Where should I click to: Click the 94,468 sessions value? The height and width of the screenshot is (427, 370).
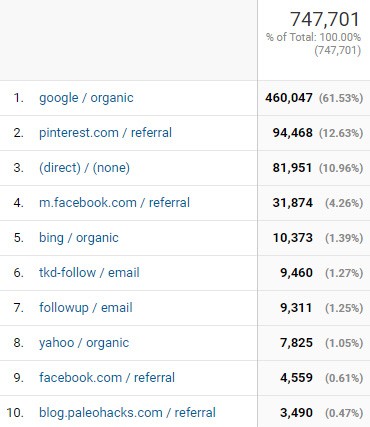pyautogui.click(x=292, y=133)
